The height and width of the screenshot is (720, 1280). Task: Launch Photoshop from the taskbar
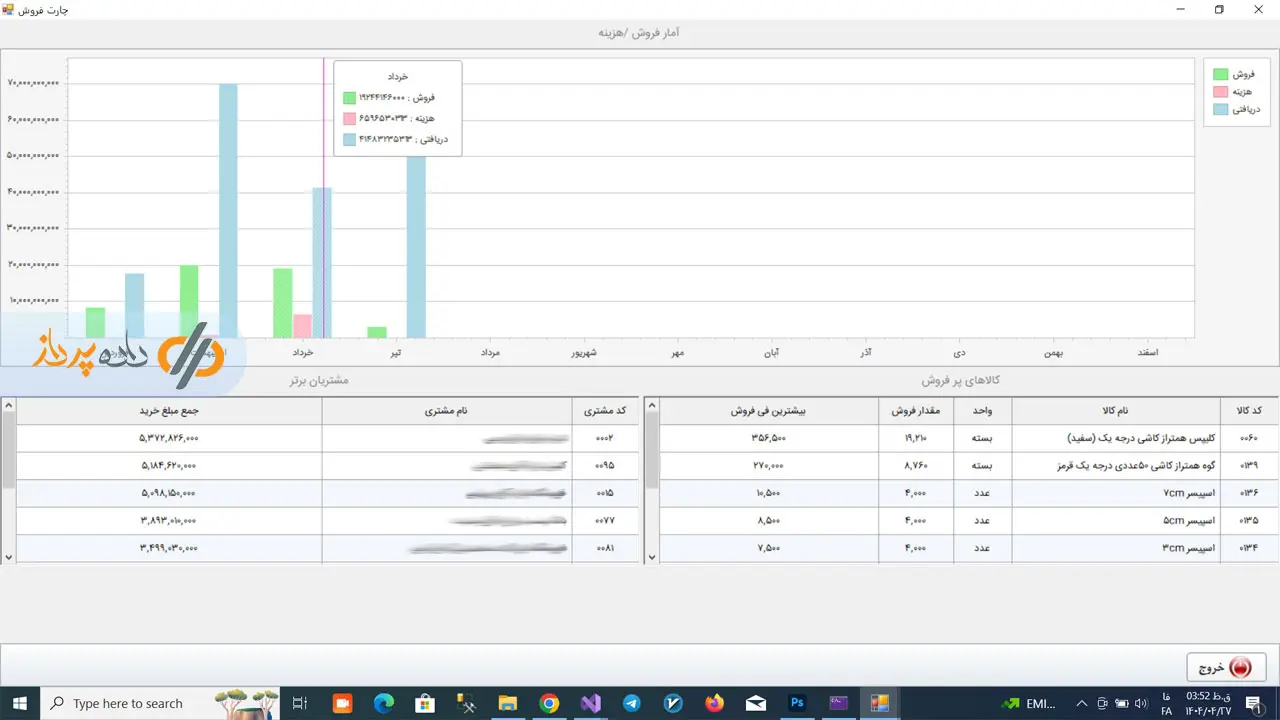797,704
